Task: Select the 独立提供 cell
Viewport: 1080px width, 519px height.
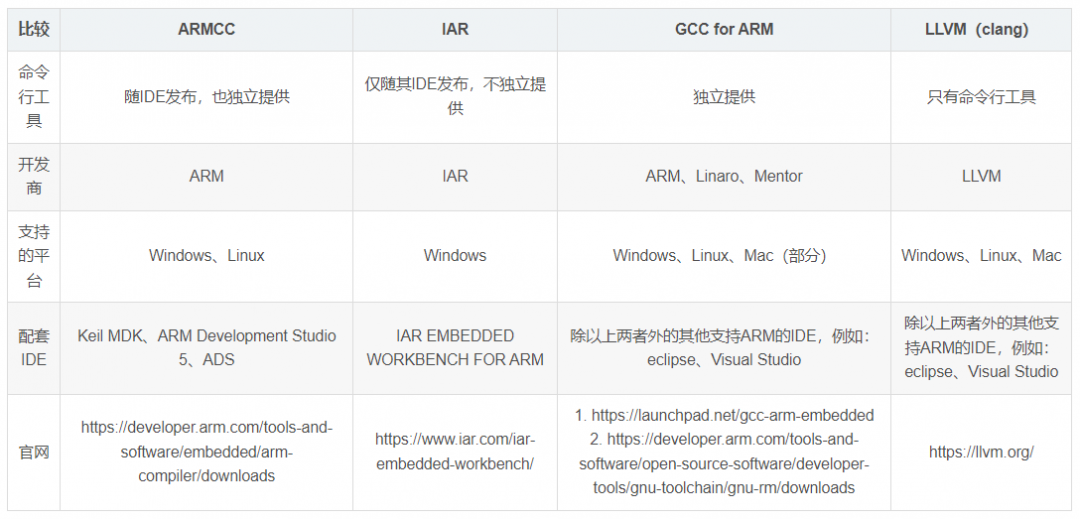Action: [724, 96]
